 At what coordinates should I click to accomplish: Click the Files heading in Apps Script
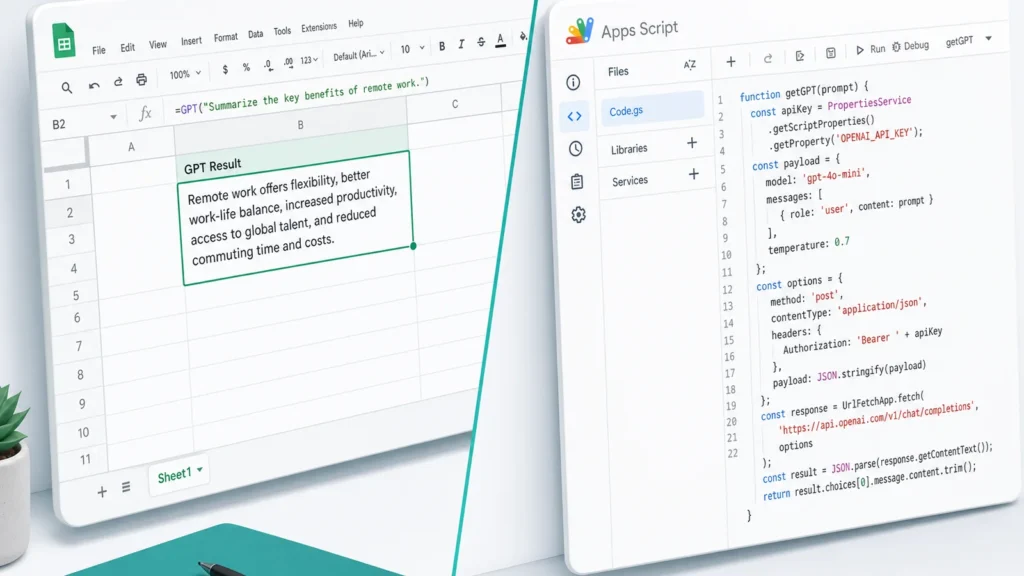tap(618, 71)
